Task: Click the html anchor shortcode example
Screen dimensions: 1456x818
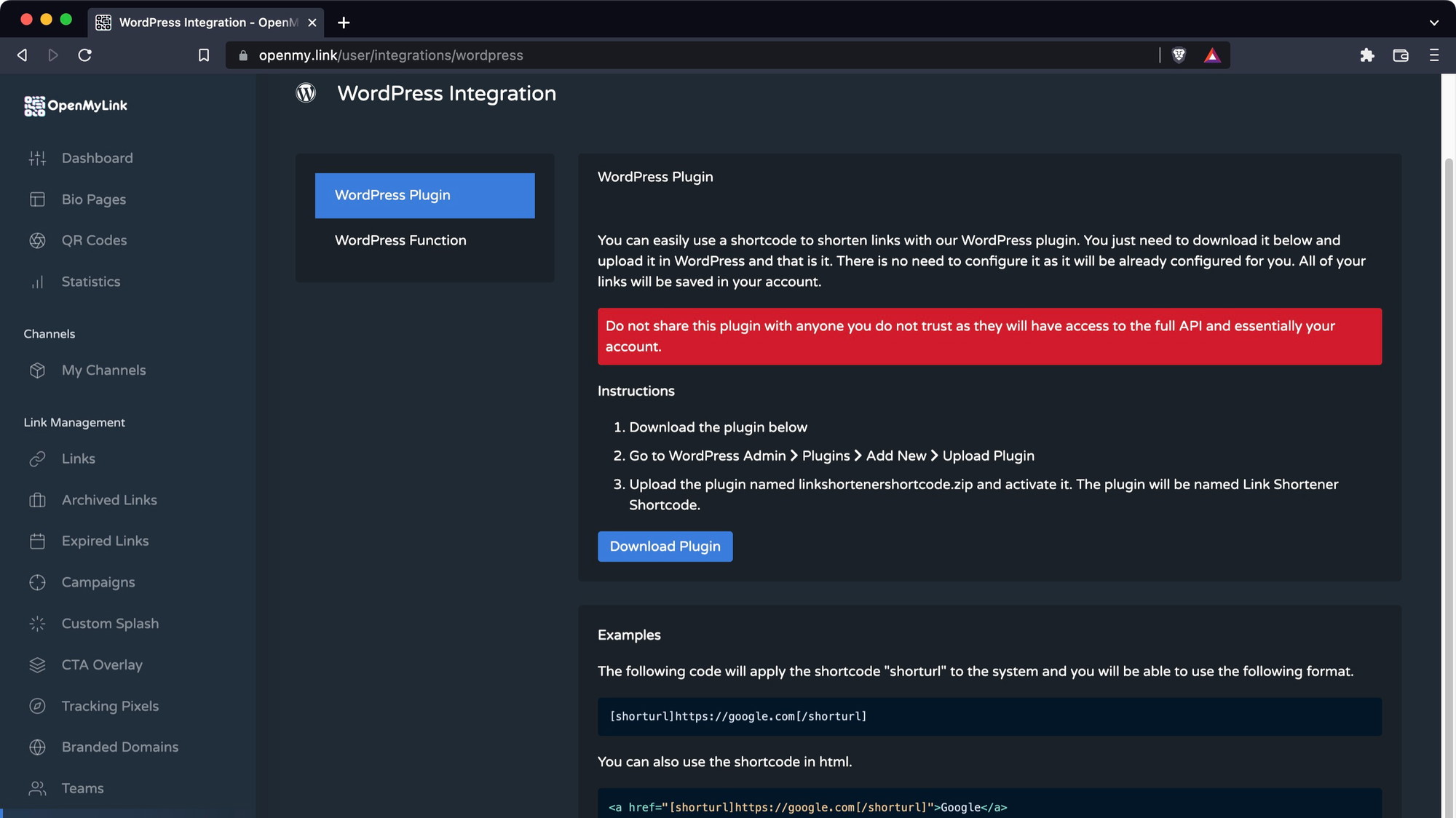Action: pos(989,804)
